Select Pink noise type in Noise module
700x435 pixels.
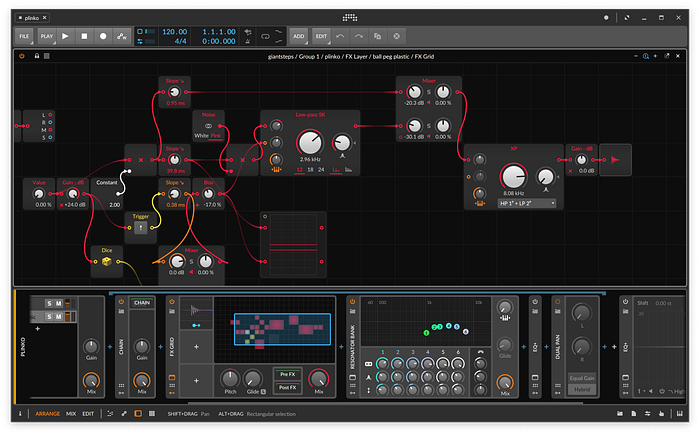pos(216,136)
